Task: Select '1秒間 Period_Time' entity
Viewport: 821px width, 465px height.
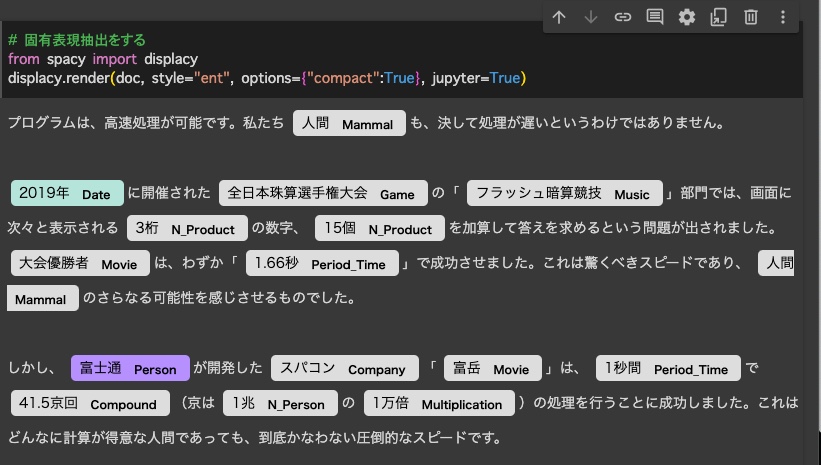Action: click(668, 368)
